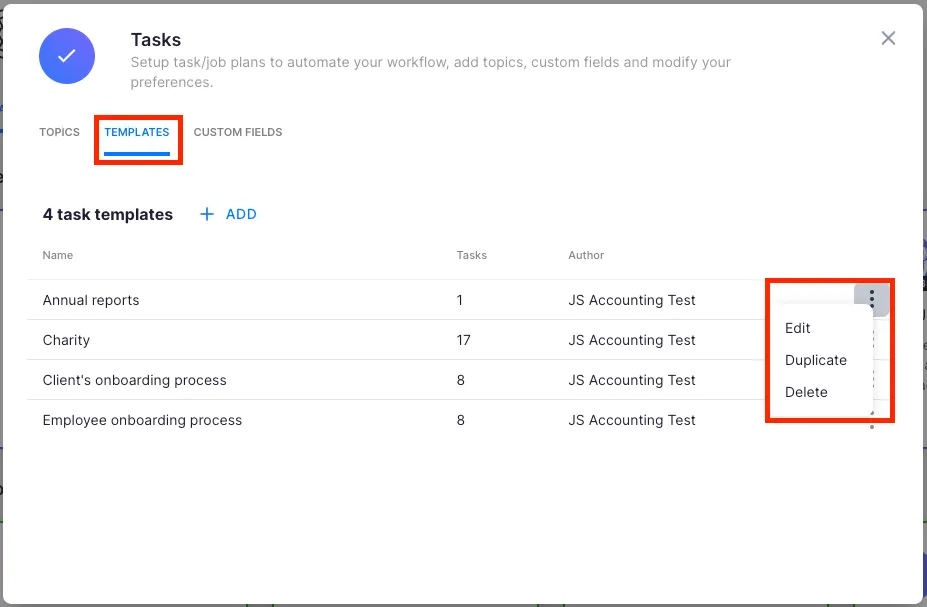The image size is (927, 607).
Task: Open the Charity template row
Action: tap(66, 340)
